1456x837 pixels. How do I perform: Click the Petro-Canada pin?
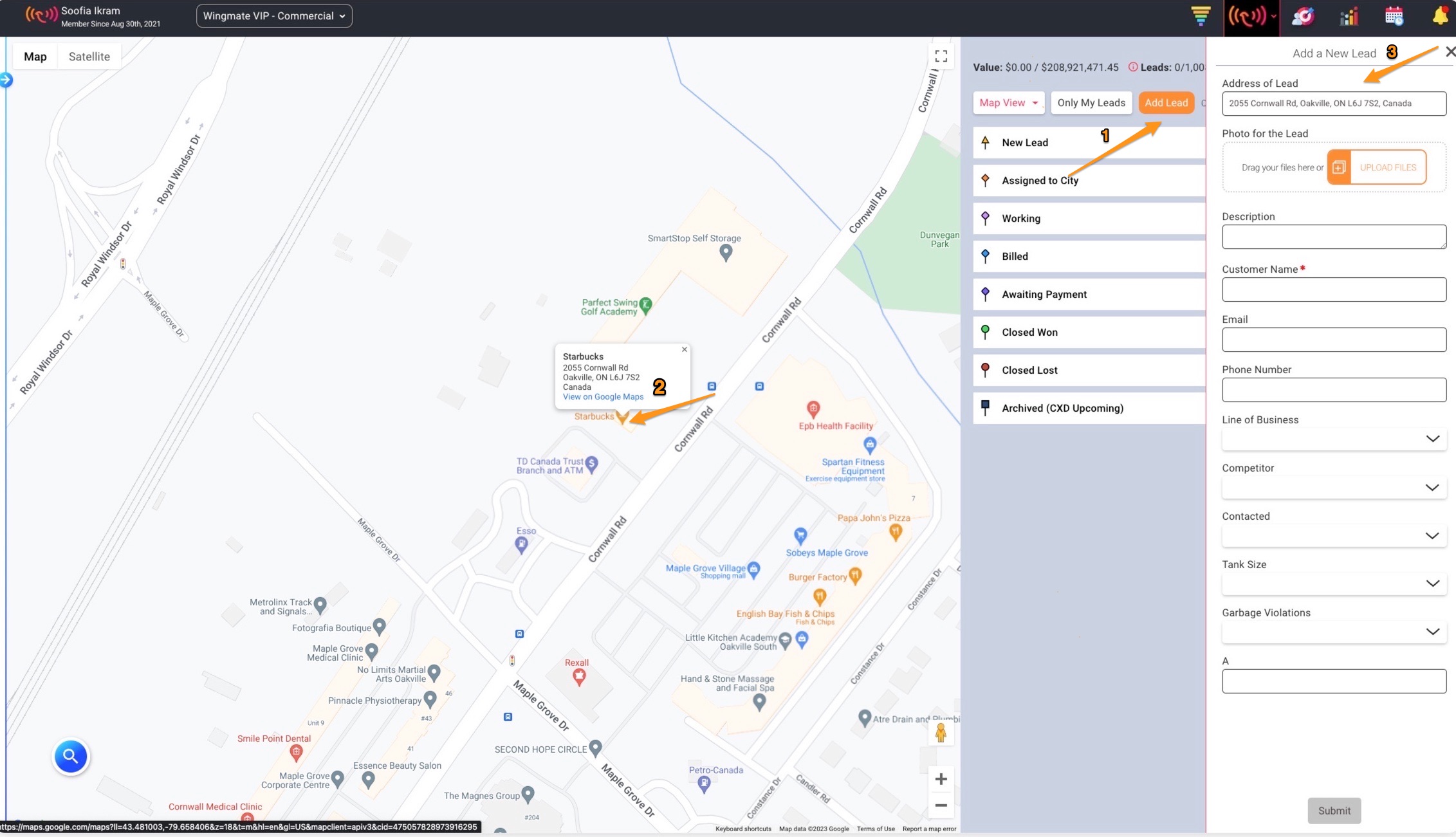(x=704, y=784)
